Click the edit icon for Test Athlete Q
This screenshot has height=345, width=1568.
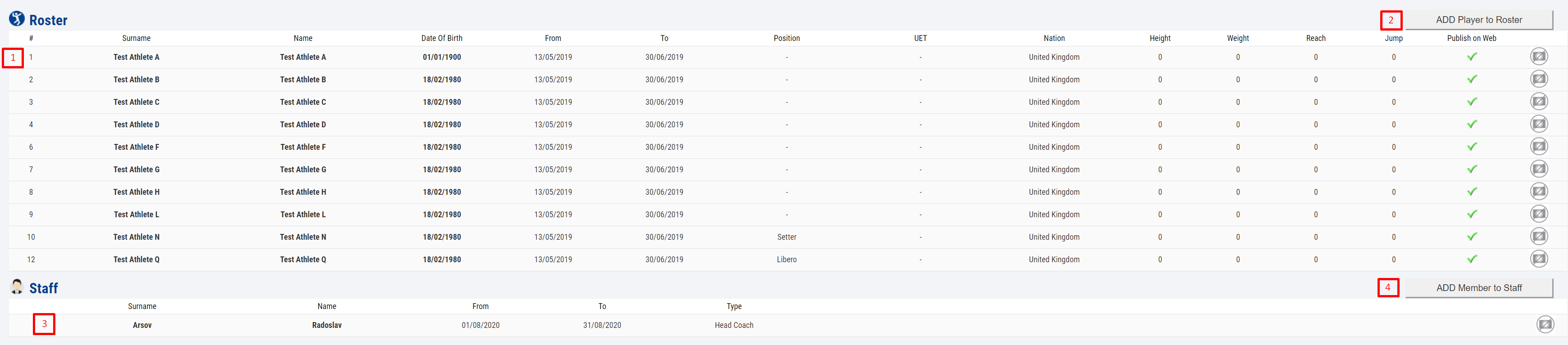pos(1539,259)
